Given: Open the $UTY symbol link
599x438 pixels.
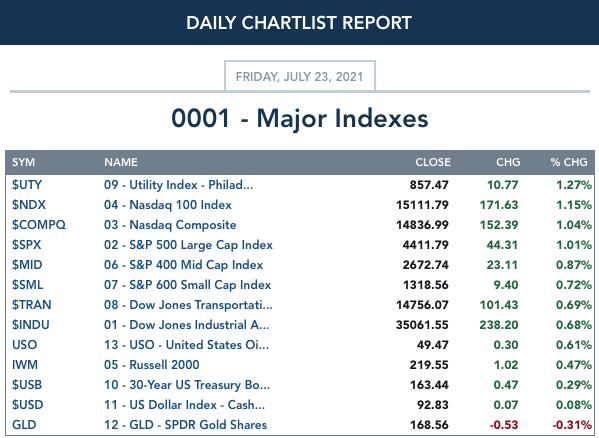Looking at the screenshot, I should [x=27, y=185].
